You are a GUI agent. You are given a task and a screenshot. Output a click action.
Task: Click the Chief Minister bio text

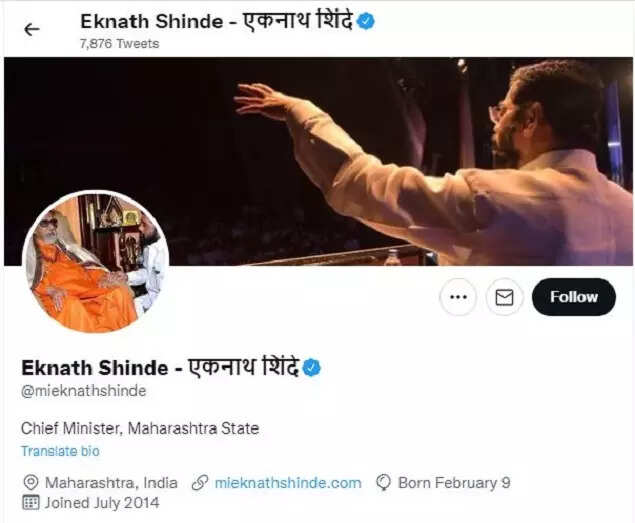(140, 428)
